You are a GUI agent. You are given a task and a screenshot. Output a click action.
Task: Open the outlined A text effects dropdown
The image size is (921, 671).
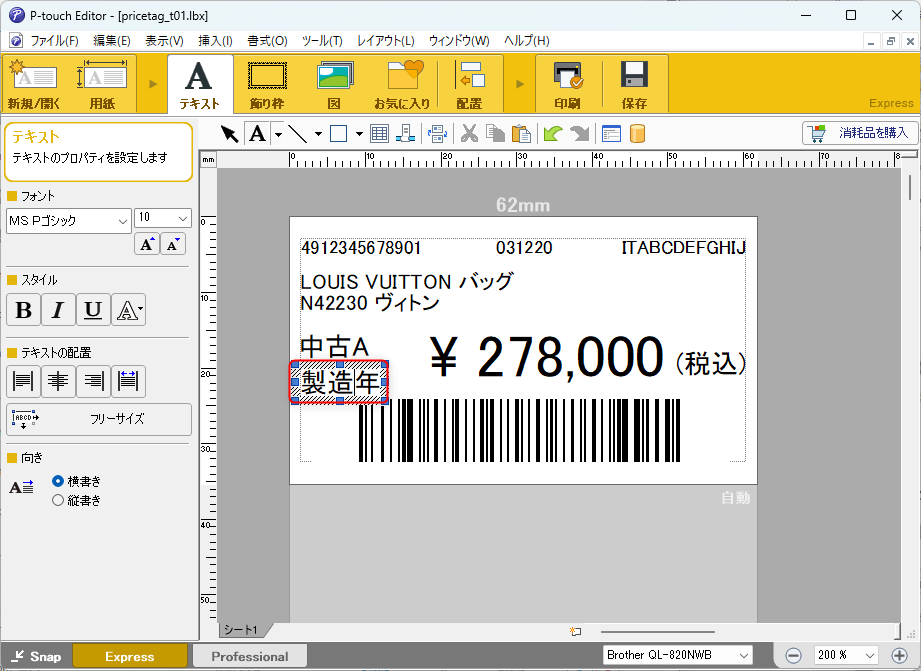point(129,310)
